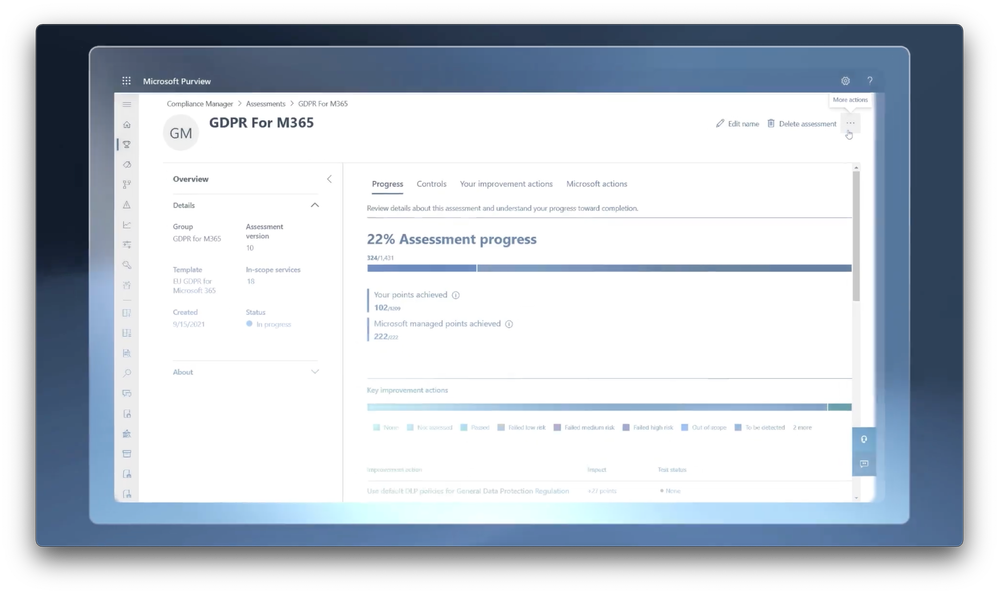Viewport: 999px width, 594px height.
Task: Click the 22% assessment progress bar
Action: [609, 268]
